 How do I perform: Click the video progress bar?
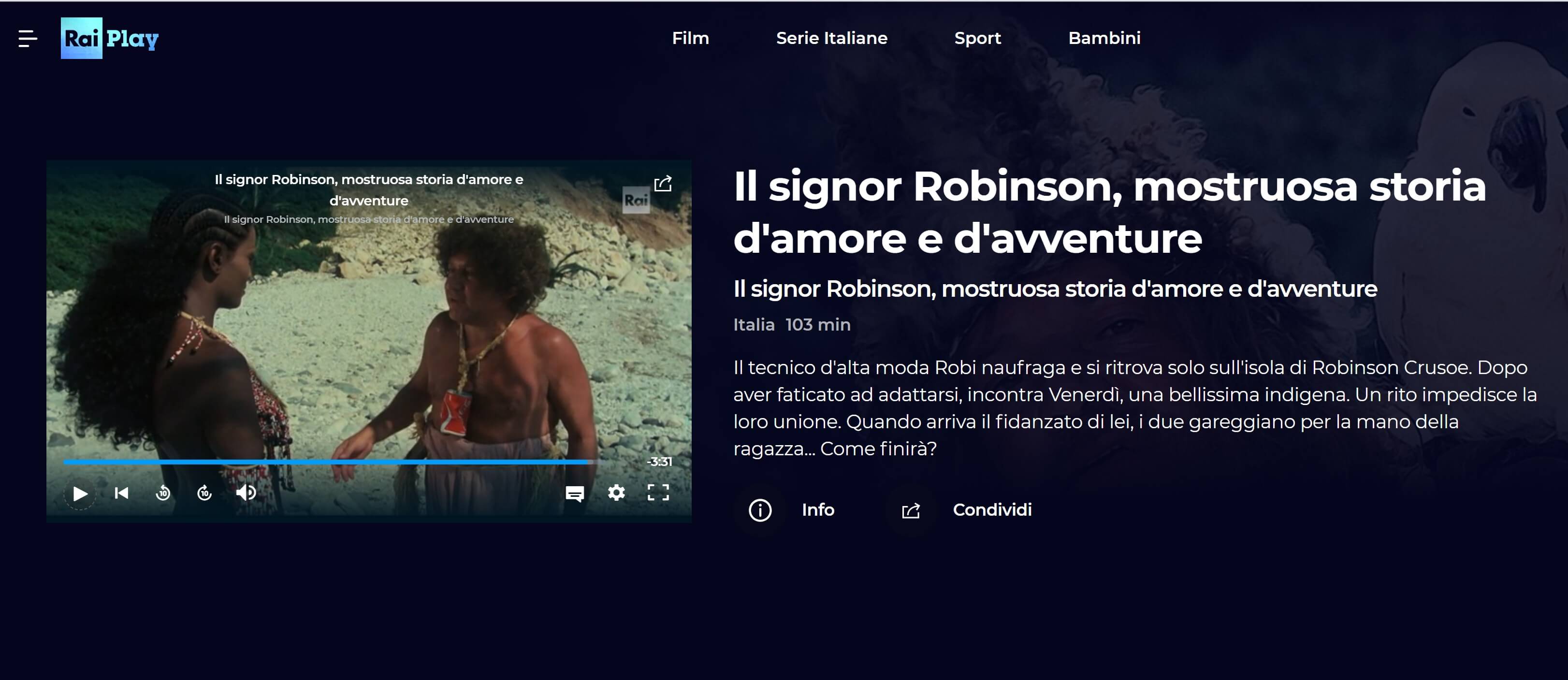pos(332,462)
